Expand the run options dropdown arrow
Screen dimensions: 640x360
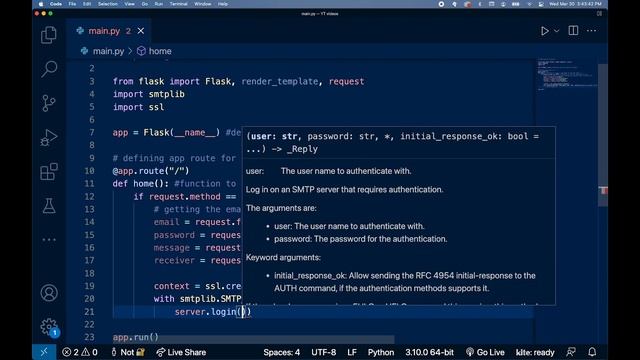click(556, 31)
